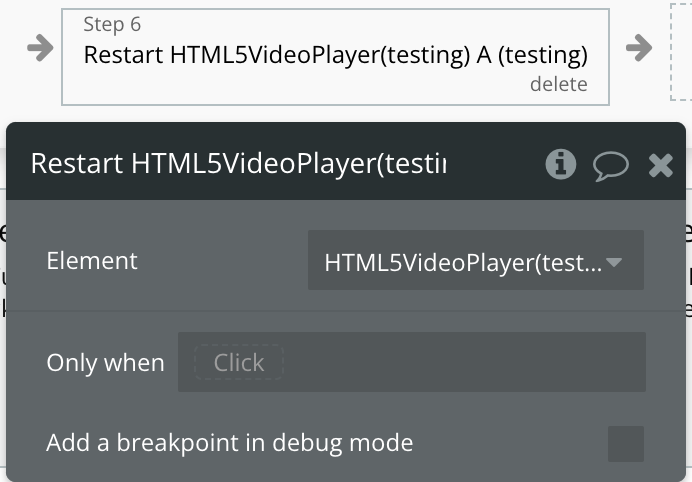Click the gray arrow before Step 6
The height and width of the screenshot is (482, 692).
[x=40, y=47]
